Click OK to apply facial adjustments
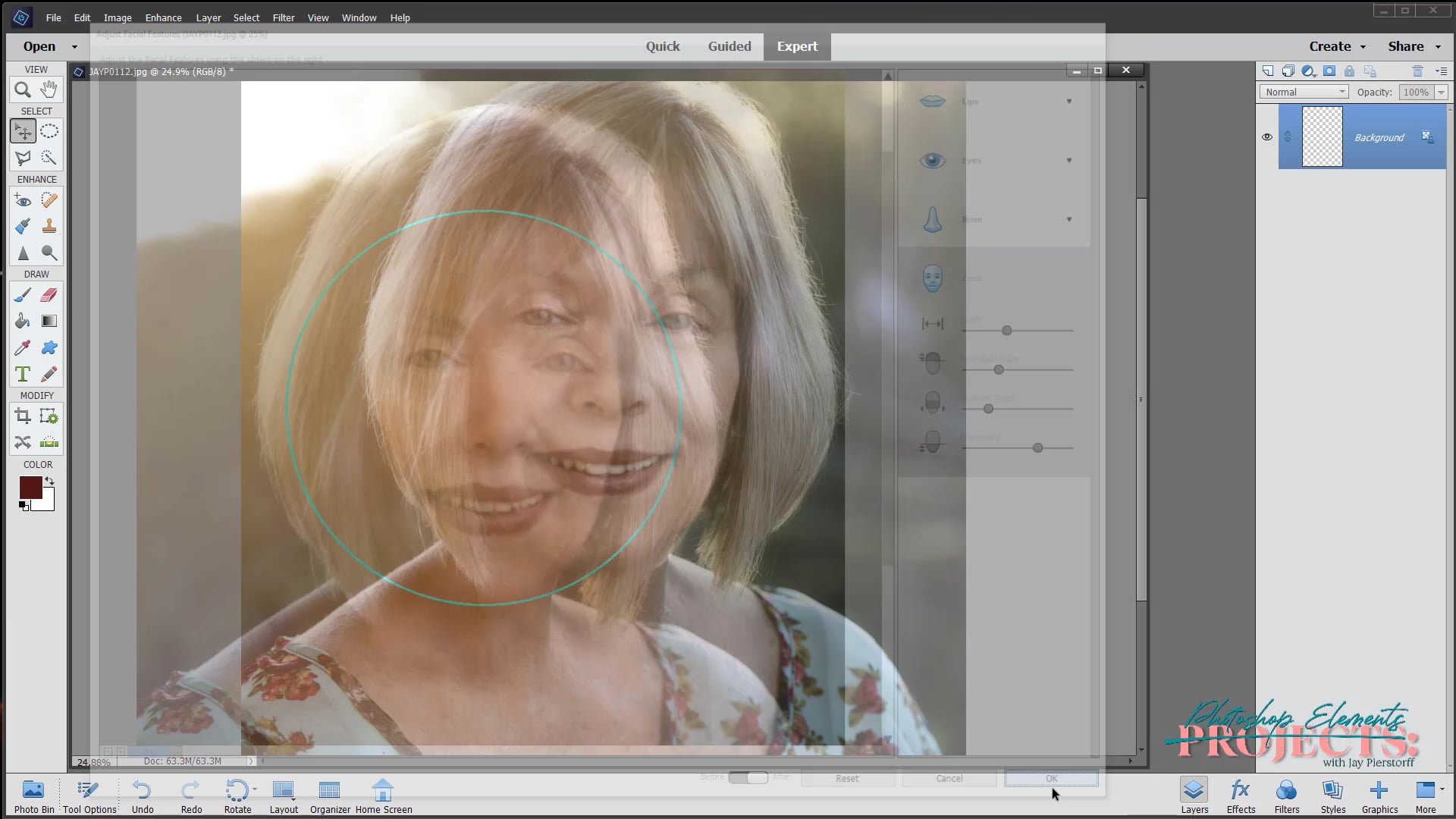Viewport: 1456px width, 819px height. (x=1050, y=778)
